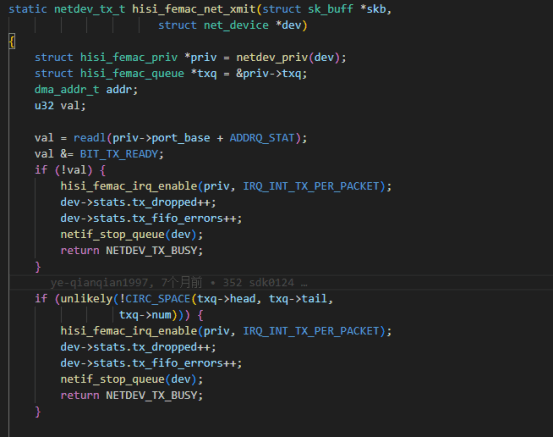Click the txq->head argument
Viewport: 554px width, 437px height.
[x=226, y=299]
